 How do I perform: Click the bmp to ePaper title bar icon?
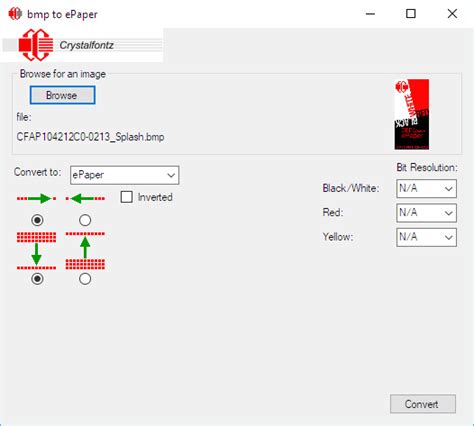[15, 14]
